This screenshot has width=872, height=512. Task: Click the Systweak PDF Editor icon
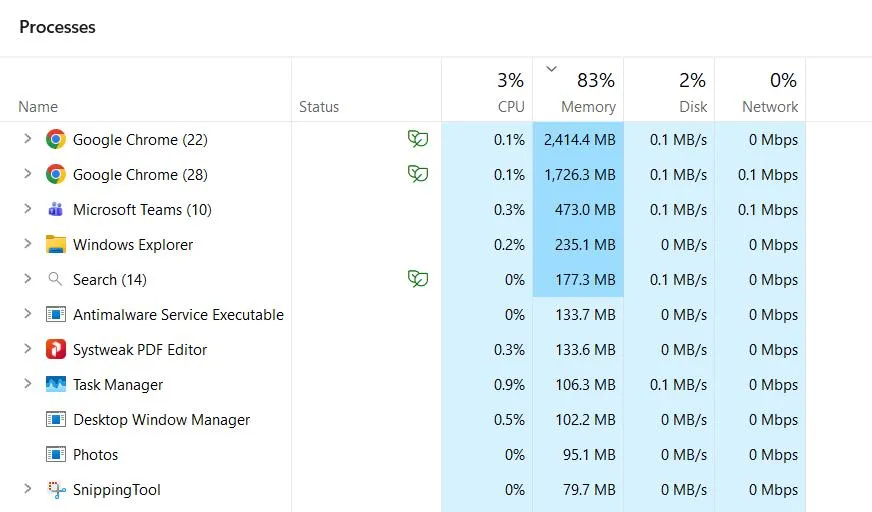coord(56,349)
